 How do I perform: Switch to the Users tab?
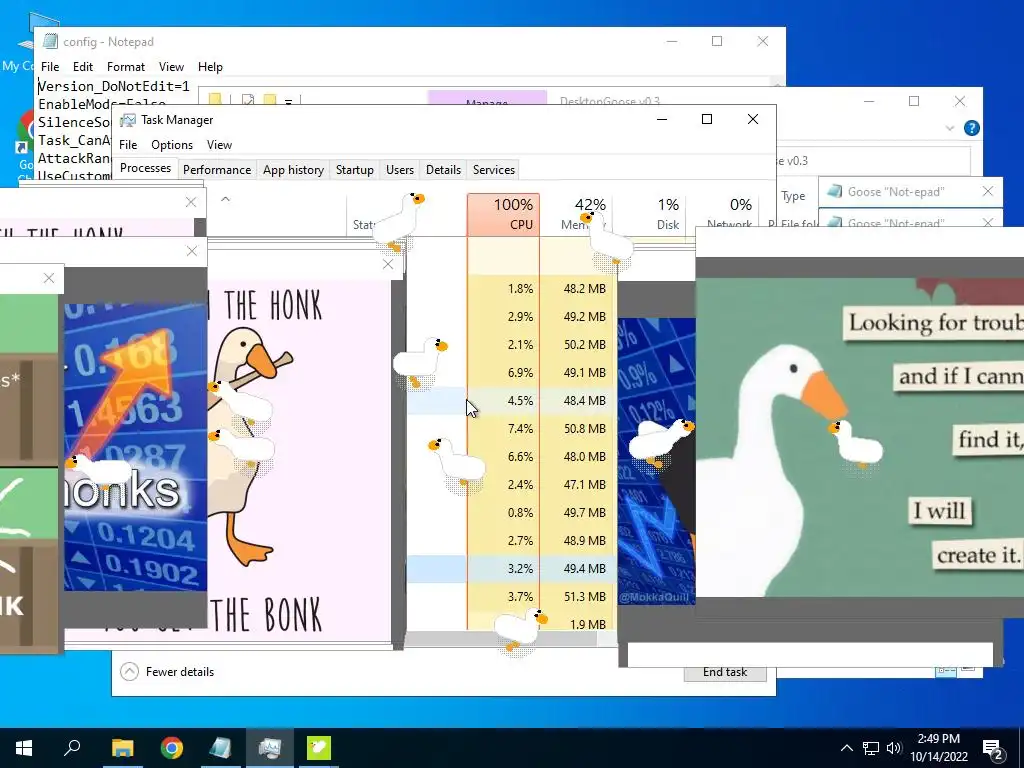click(400, 170)
